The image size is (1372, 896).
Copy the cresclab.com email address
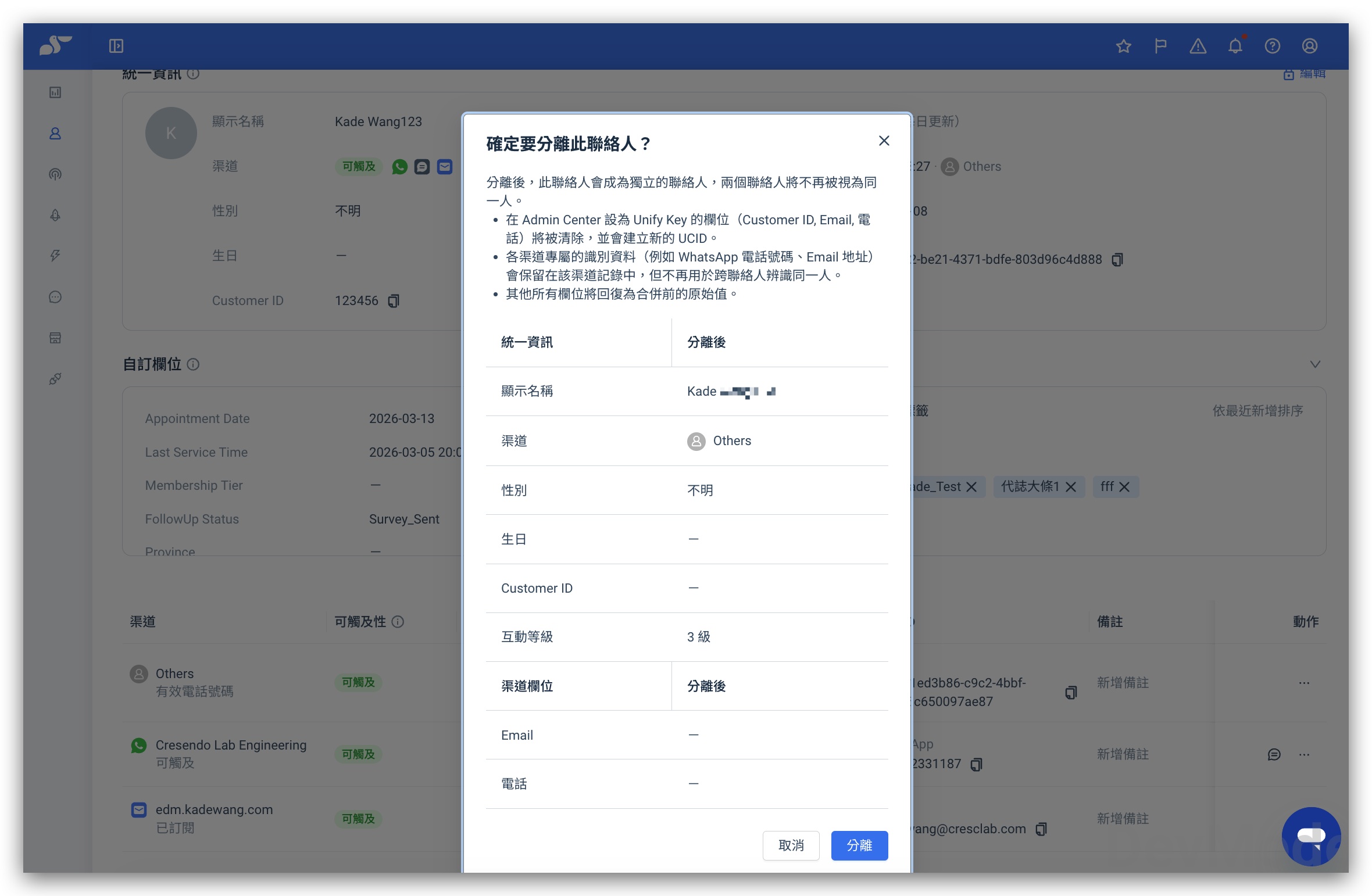coord(1041,829)
